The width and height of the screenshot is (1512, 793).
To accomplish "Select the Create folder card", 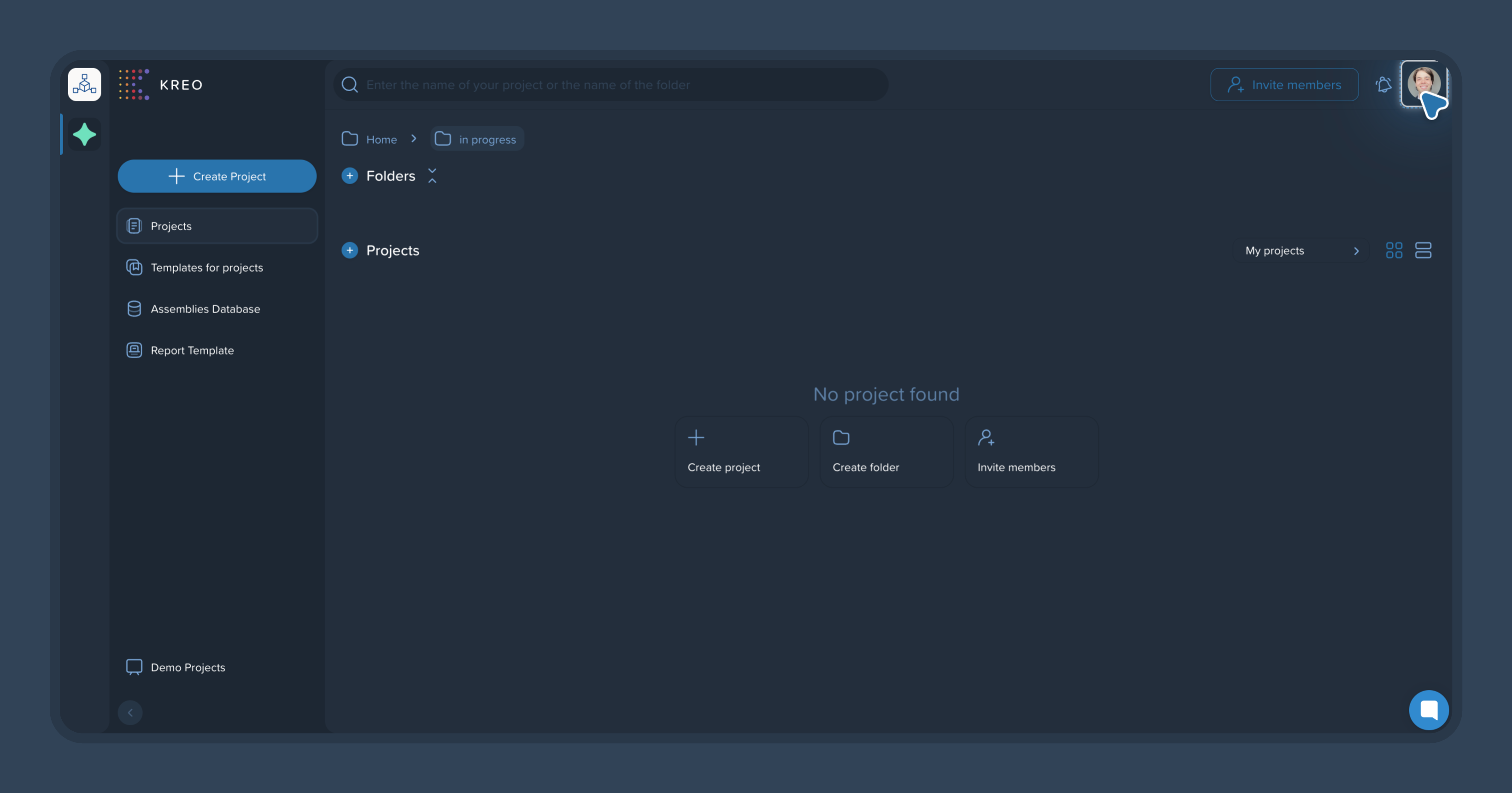I will (x=886, y=452).
